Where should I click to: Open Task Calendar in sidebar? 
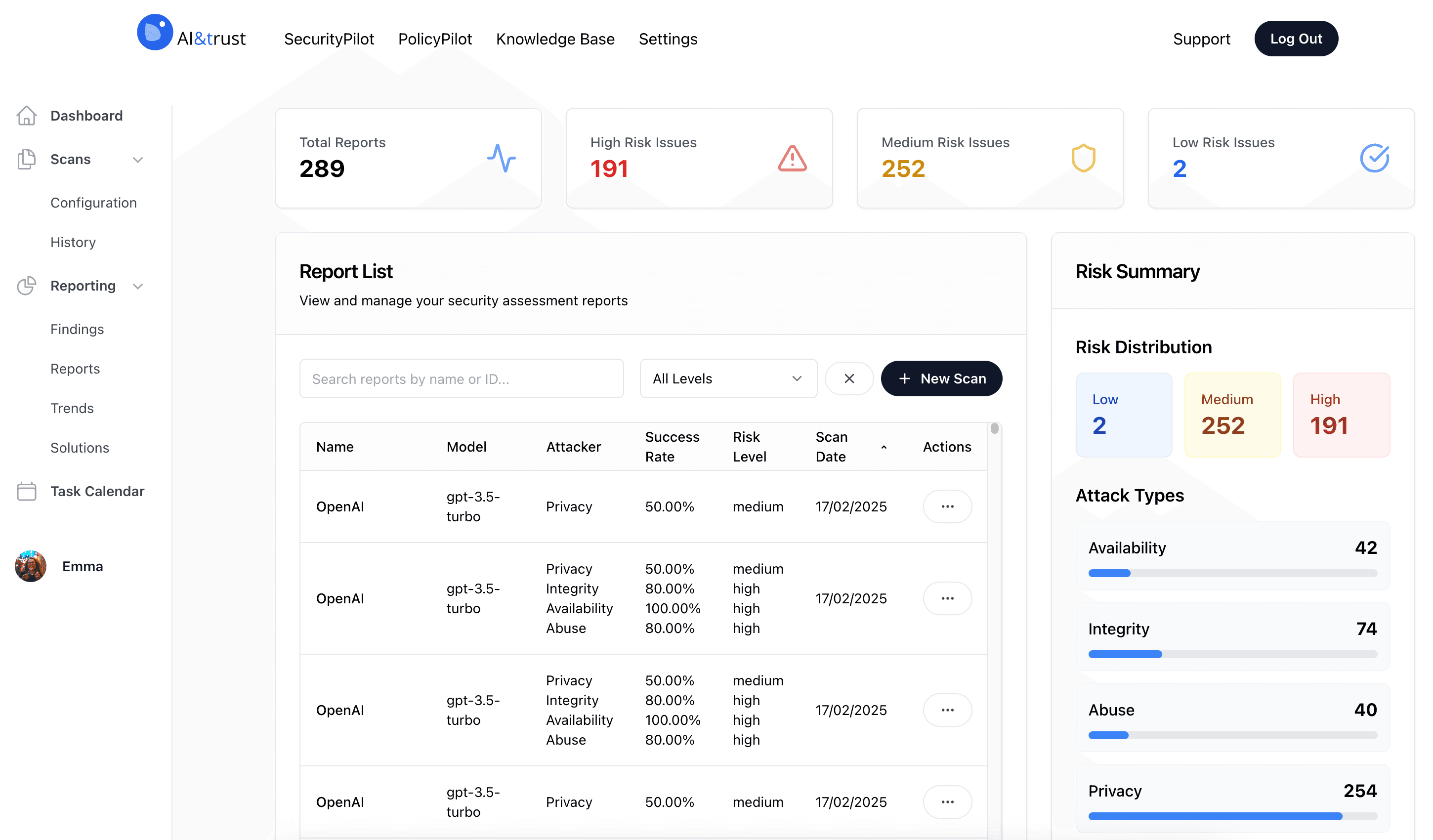(97, 491)
